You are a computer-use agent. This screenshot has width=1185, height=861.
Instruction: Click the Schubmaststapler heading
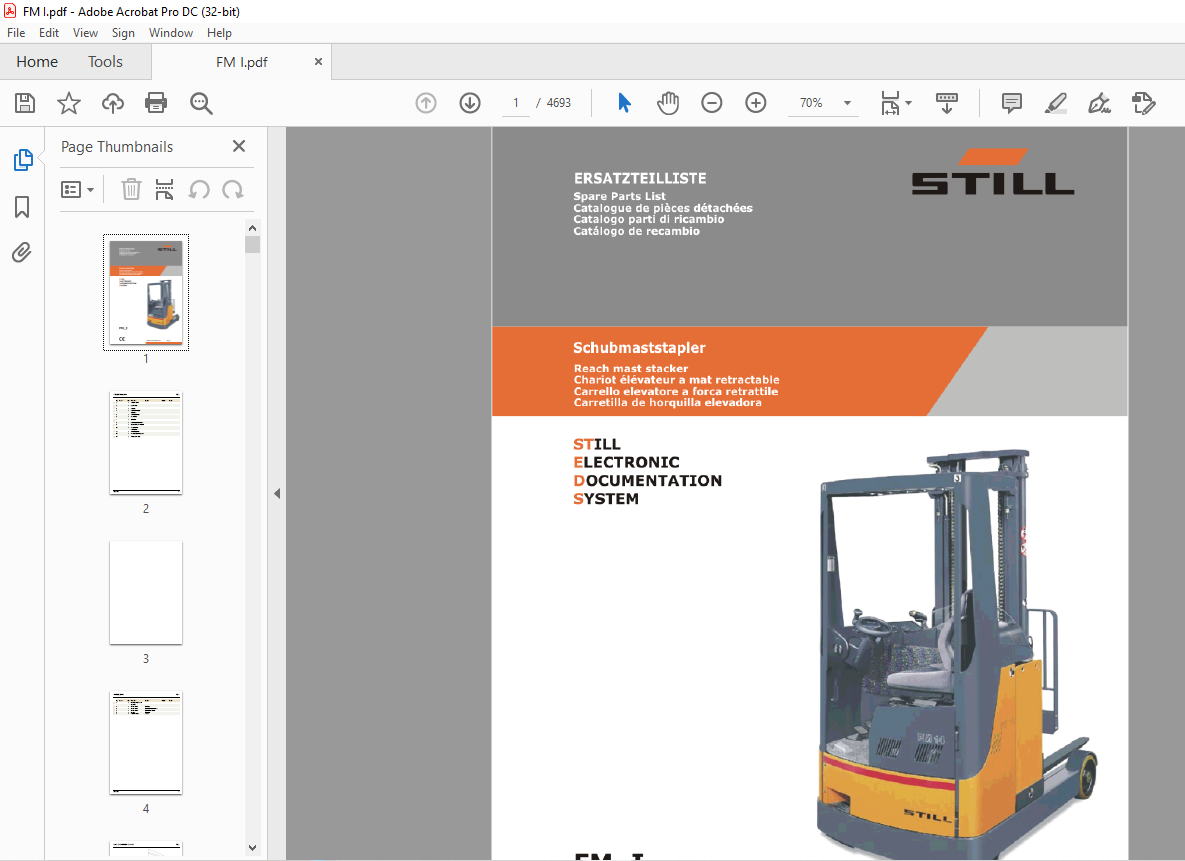(639, 348)
